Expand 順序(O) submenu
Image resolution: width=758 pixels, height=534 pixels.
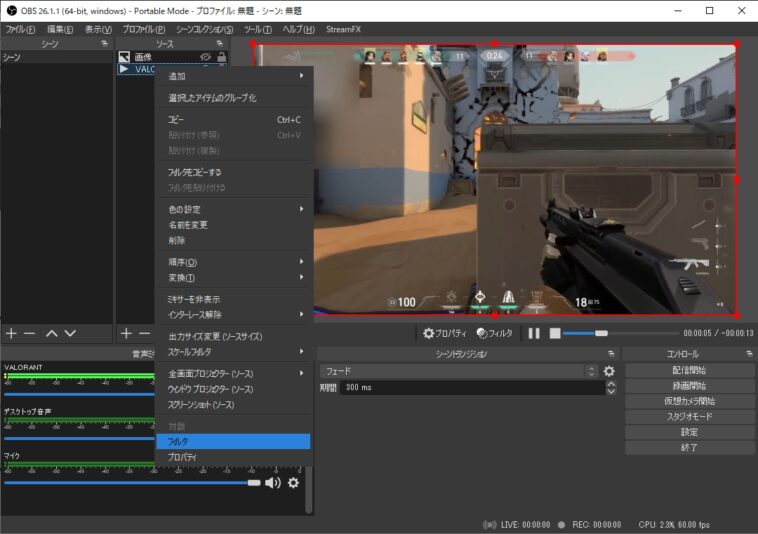(x=233, y=262)
